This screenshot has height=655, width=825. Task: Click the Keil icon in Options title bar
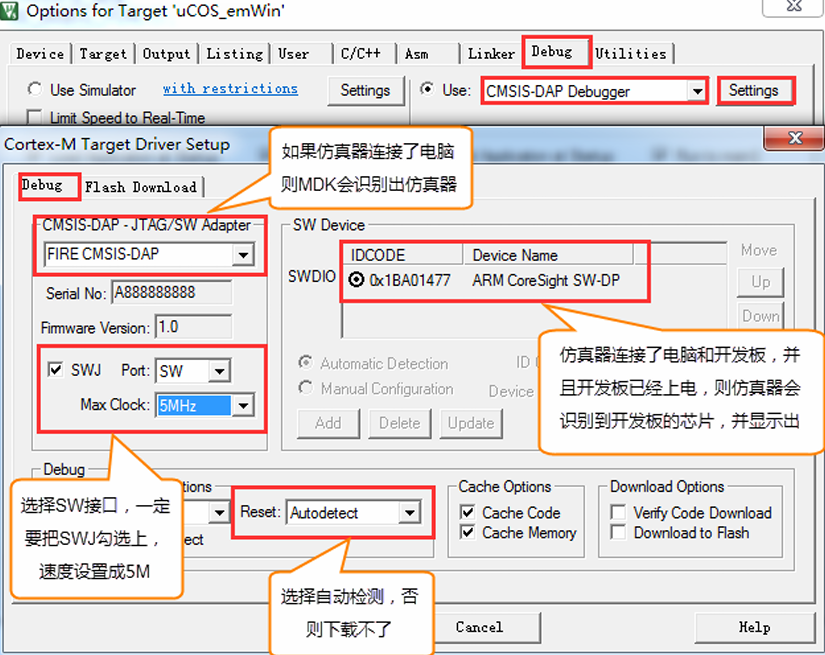(9, 11)
